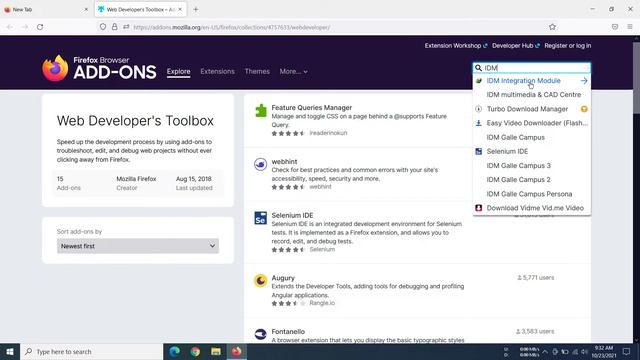
Task: Click the webhint add-on icon
Action: click(x=260, y=164)
